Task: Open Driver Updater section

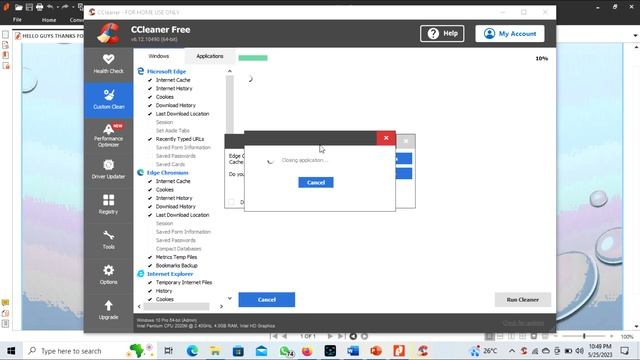Action: pos(109,169)
